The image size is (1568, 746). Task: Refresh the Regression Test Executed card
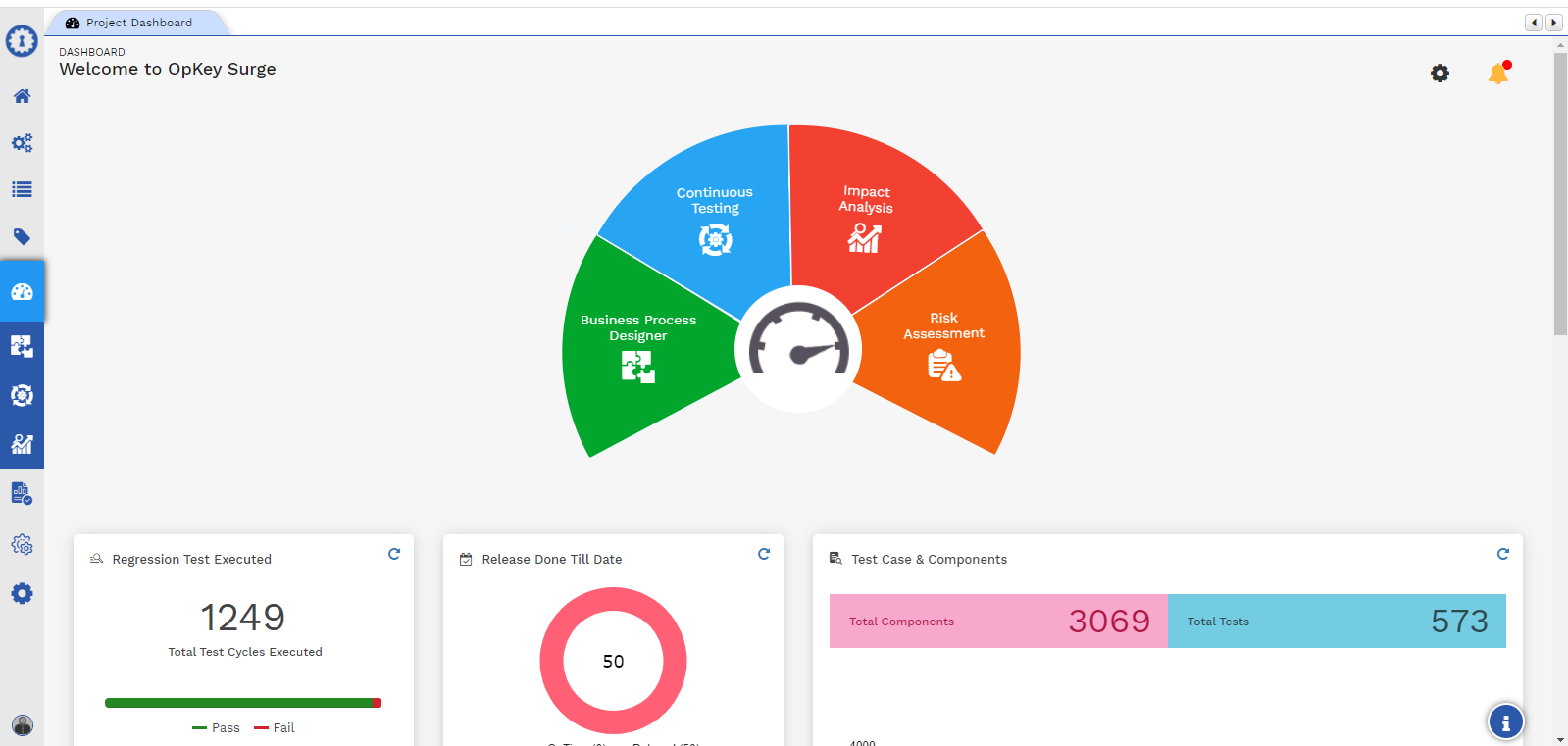pyautogui.click(x=394, y=554)
